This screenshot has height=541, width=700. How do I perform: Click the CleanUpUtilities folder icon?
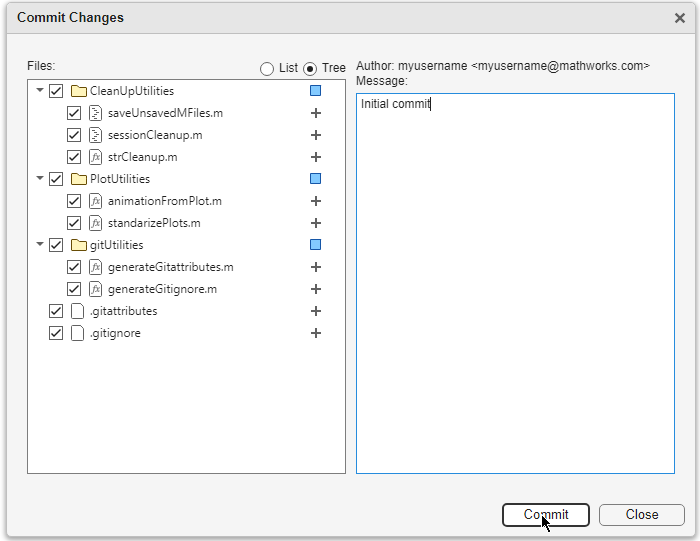[x=78, y=91]
